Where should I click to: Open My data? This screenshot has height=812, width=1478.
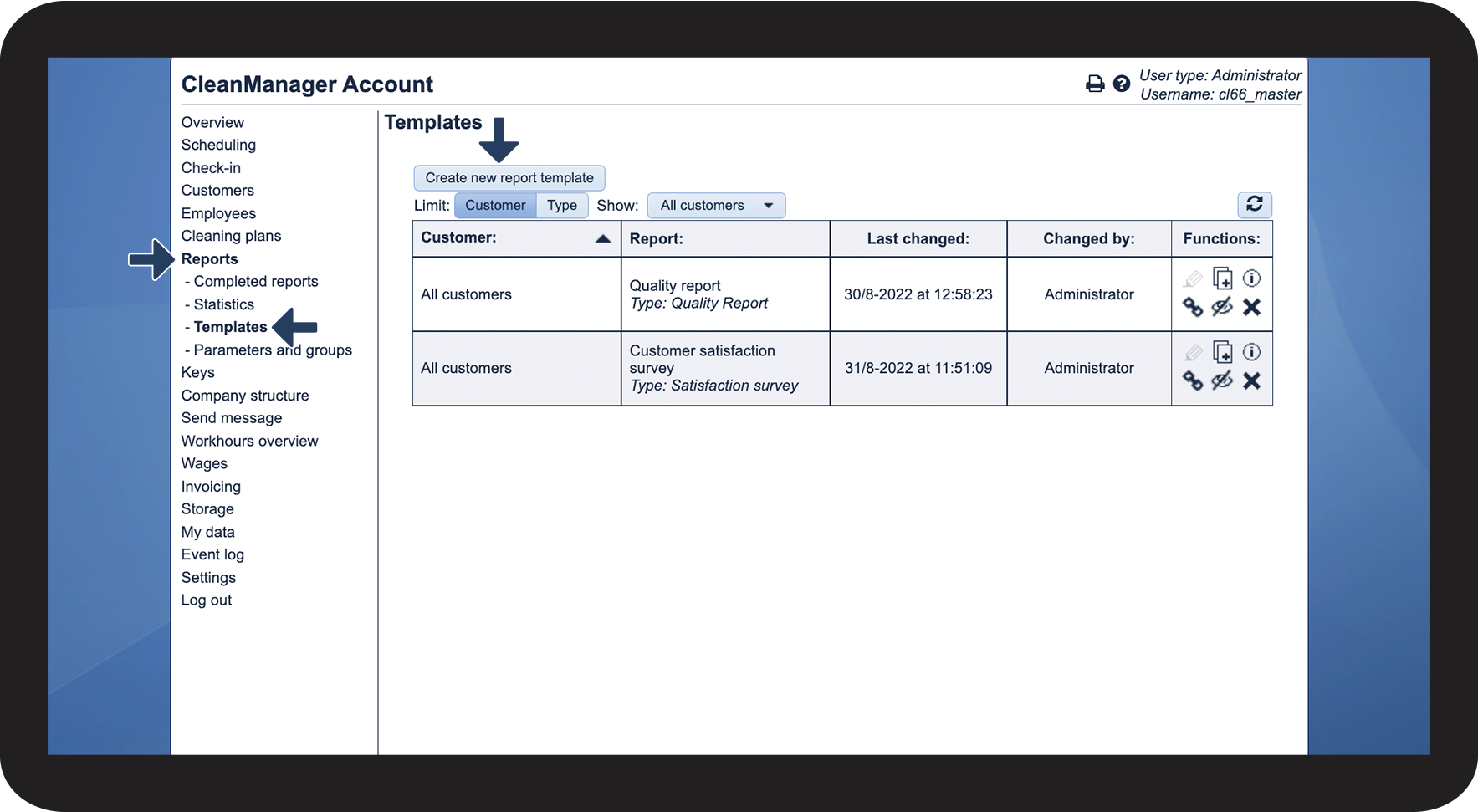tap(208, 532)
